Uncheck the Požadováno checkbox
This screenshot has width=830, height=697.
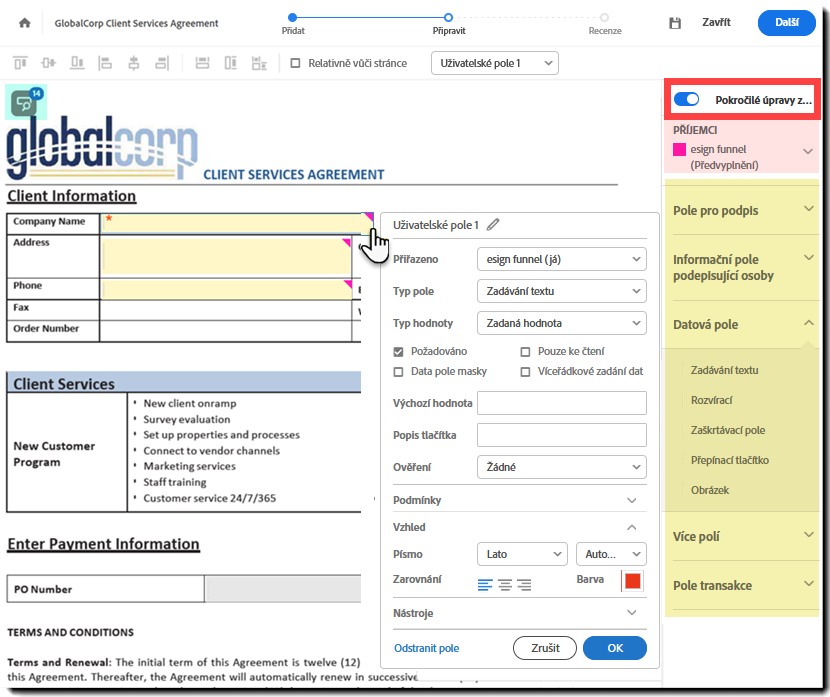coord(399,351)
